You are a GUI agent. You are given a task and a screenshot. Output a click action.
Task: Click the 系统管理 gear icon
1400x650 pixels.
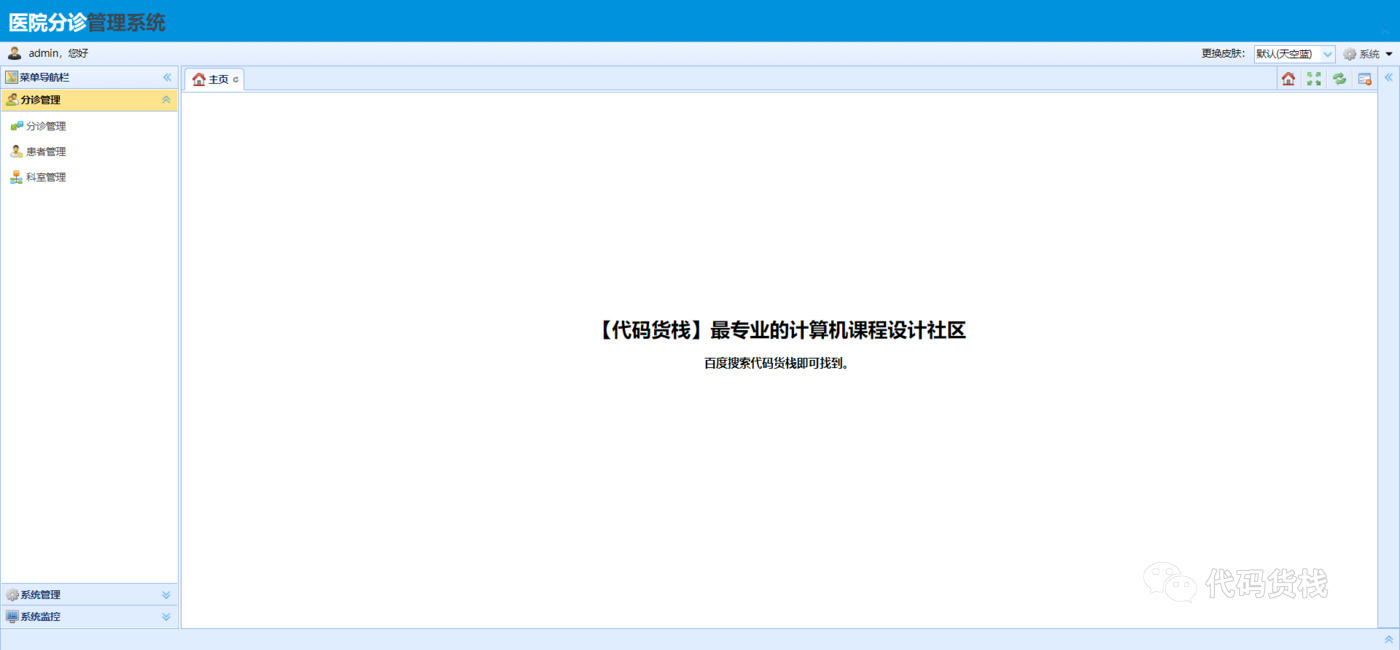[12, 595]
